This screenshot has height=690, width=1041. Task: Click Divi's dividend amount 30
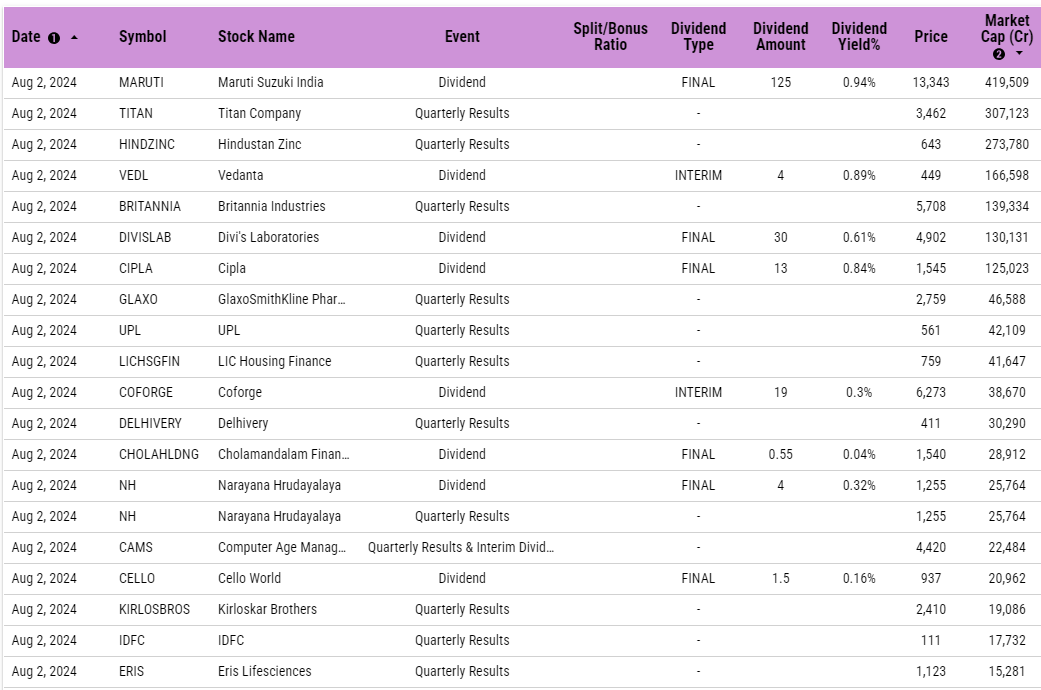(x=781, y=237)
